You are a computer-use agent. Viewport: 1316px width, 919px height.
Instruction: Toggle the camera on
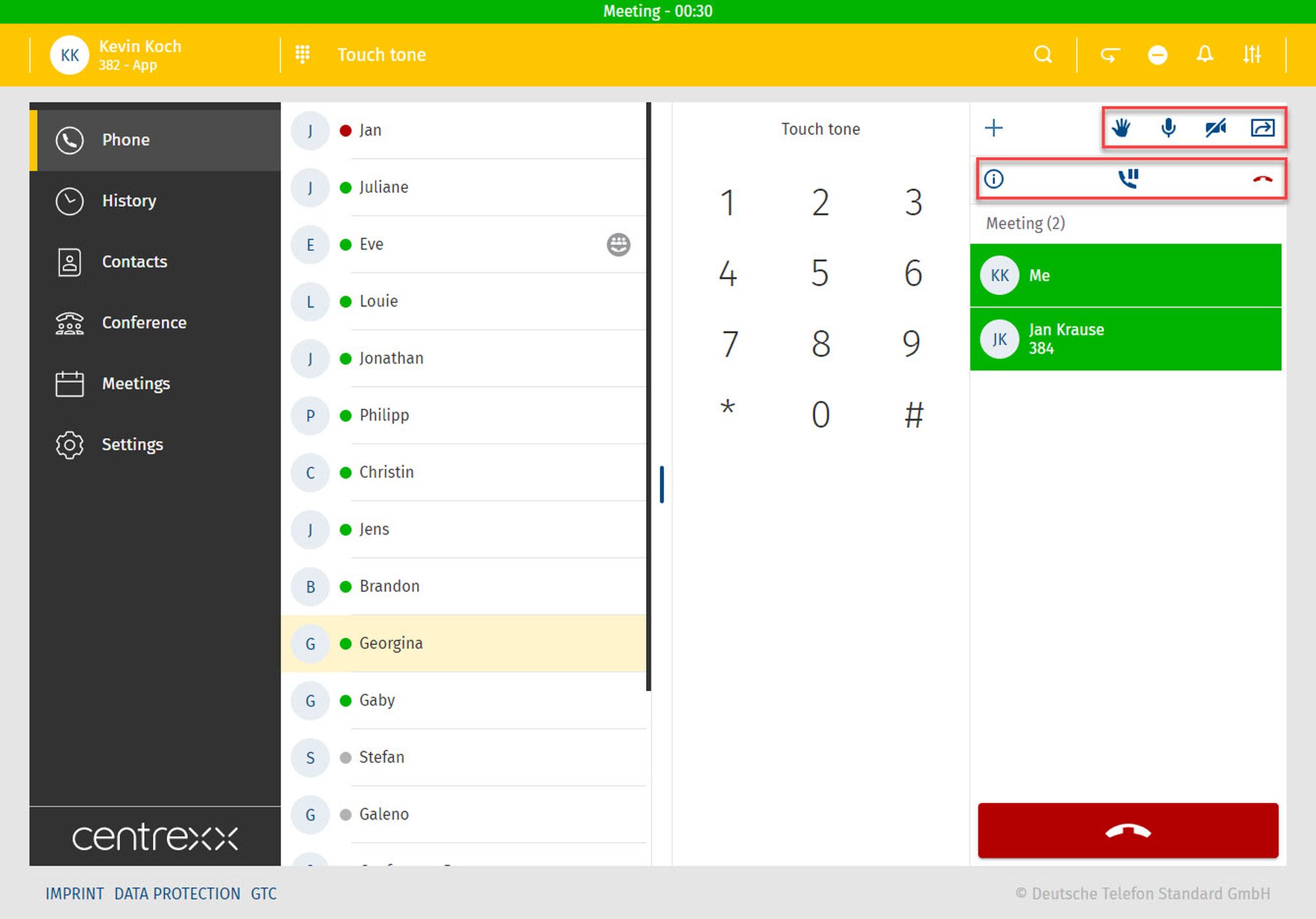point(1215,127)
